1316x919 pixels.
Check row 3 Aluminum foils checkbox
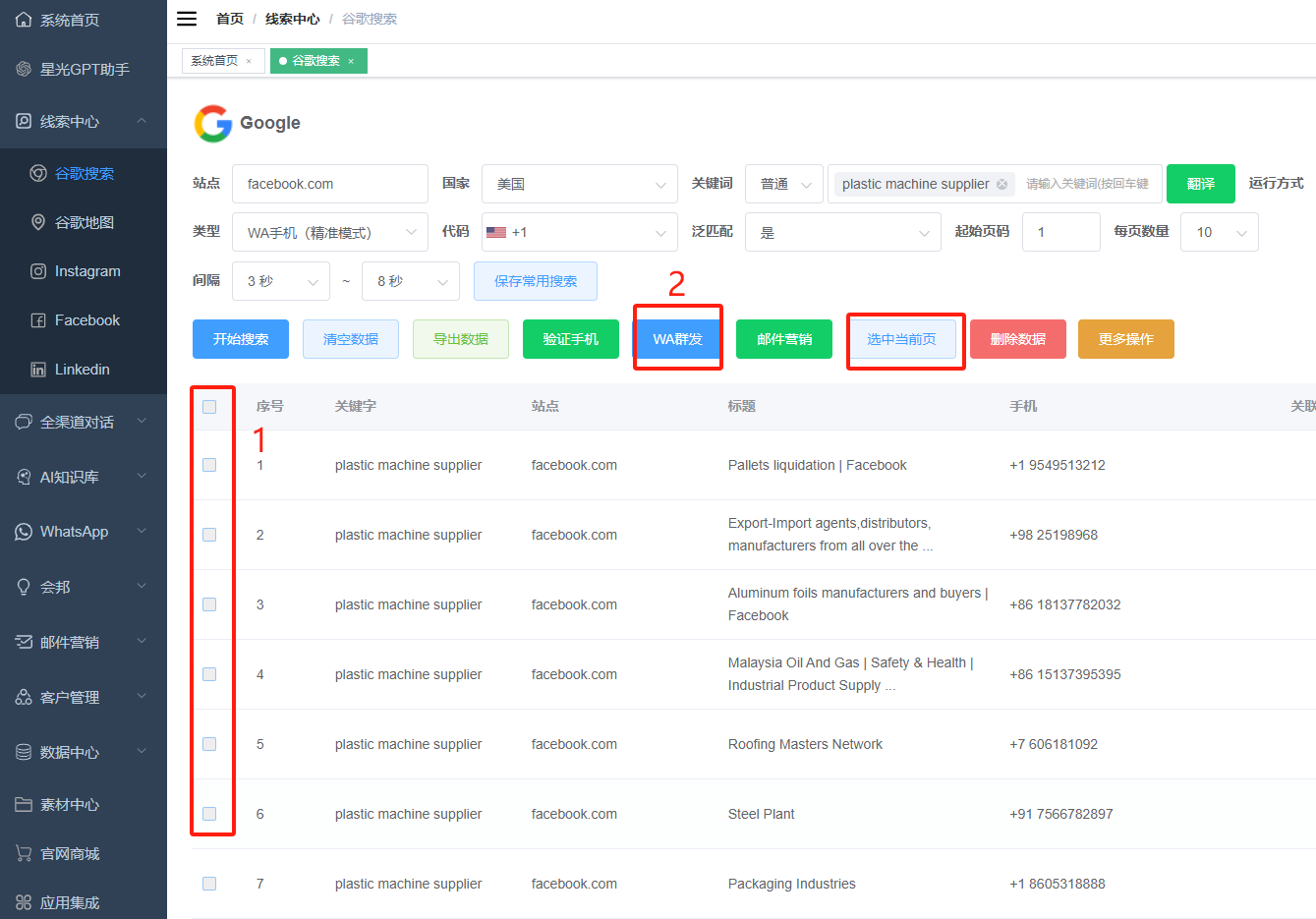point(209,604)
